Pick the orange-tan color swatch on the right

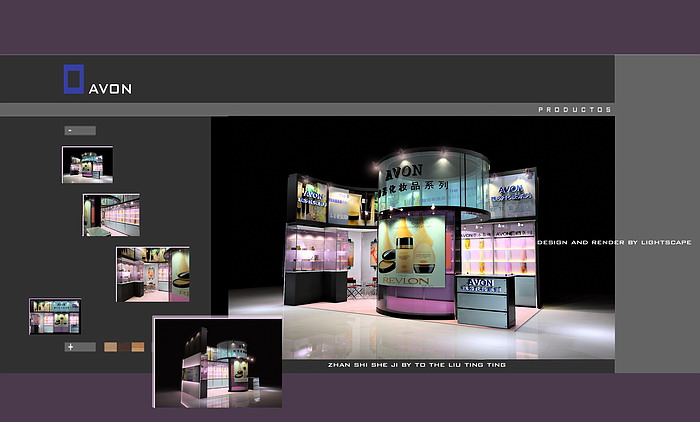(138, 347)
